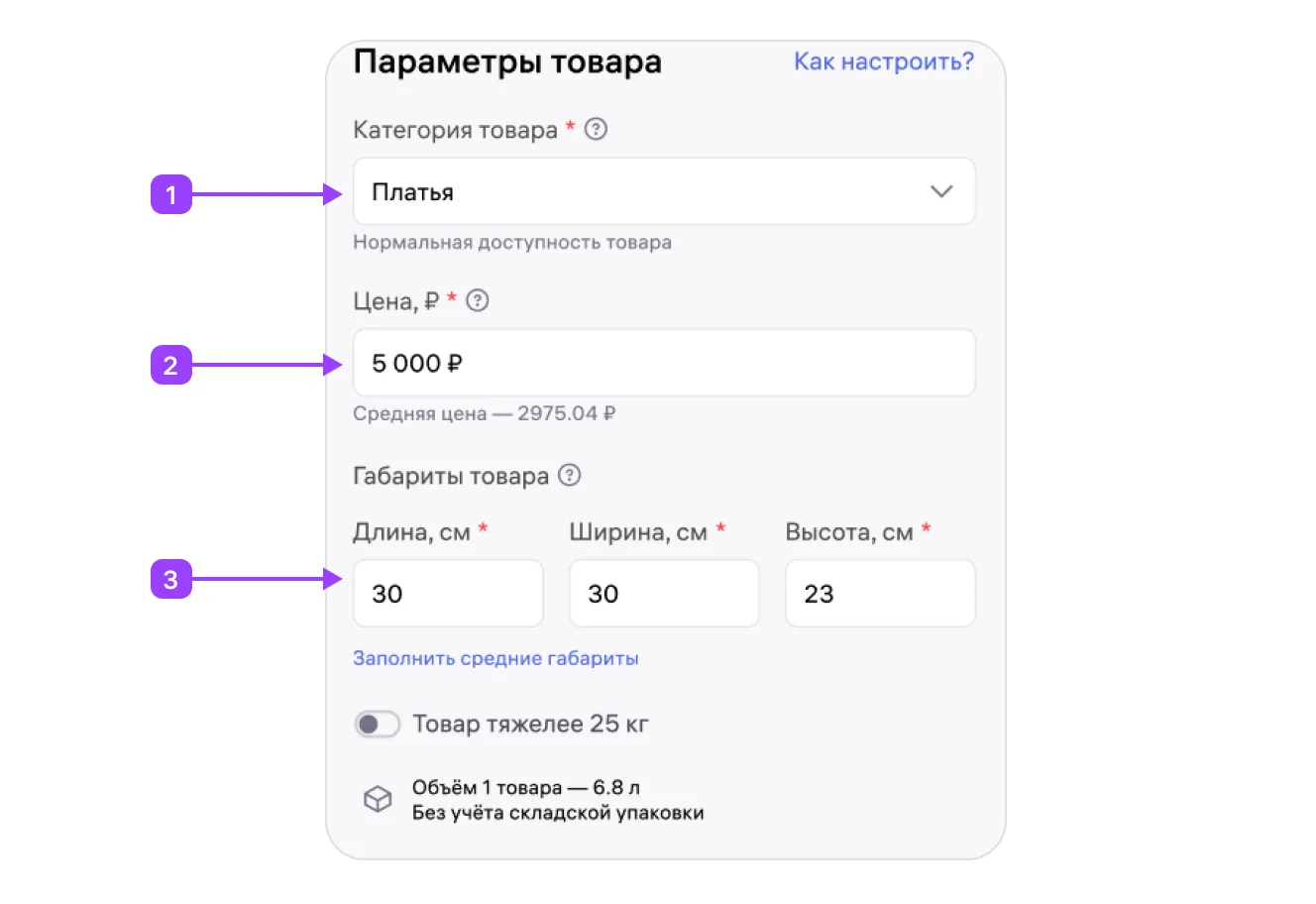The image size is (1316, 904).
Task: Focus the price field showing 5 000 ₽
Action: [x=664, y=364]
